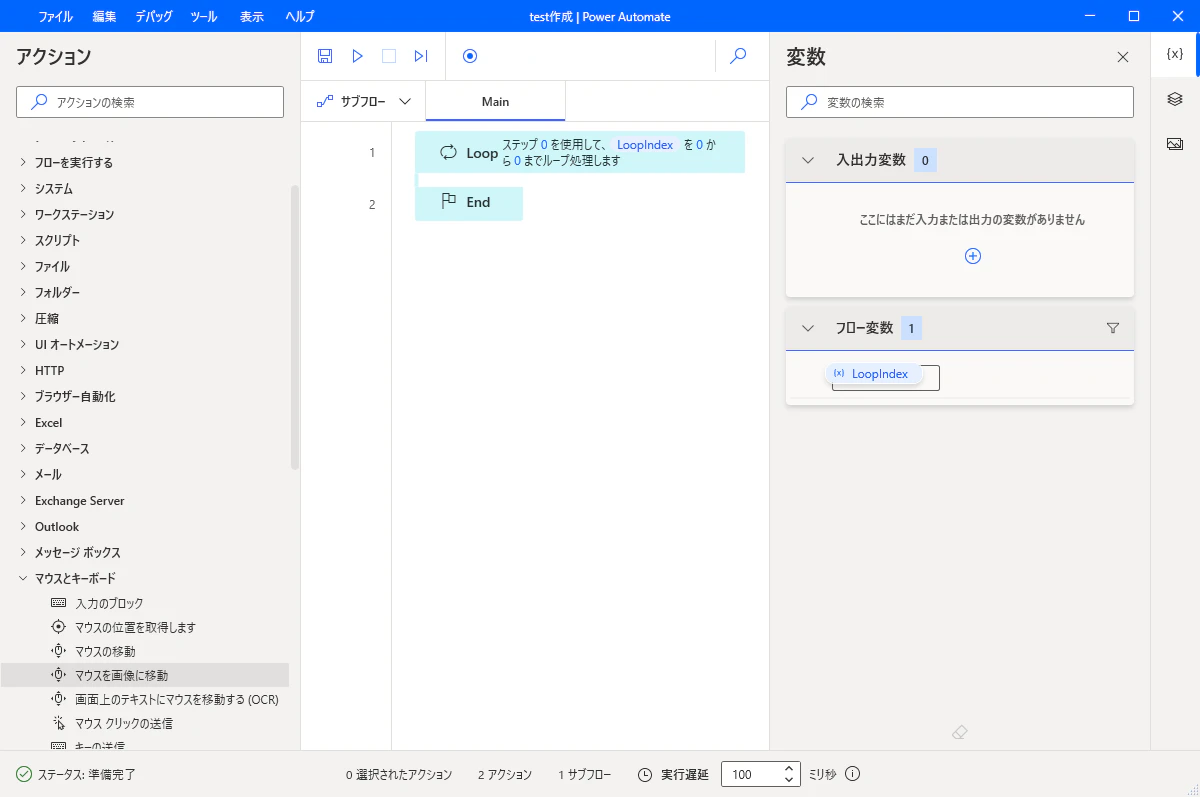Run next action step icon
The image size is (1200, 797).
point(421,56)
